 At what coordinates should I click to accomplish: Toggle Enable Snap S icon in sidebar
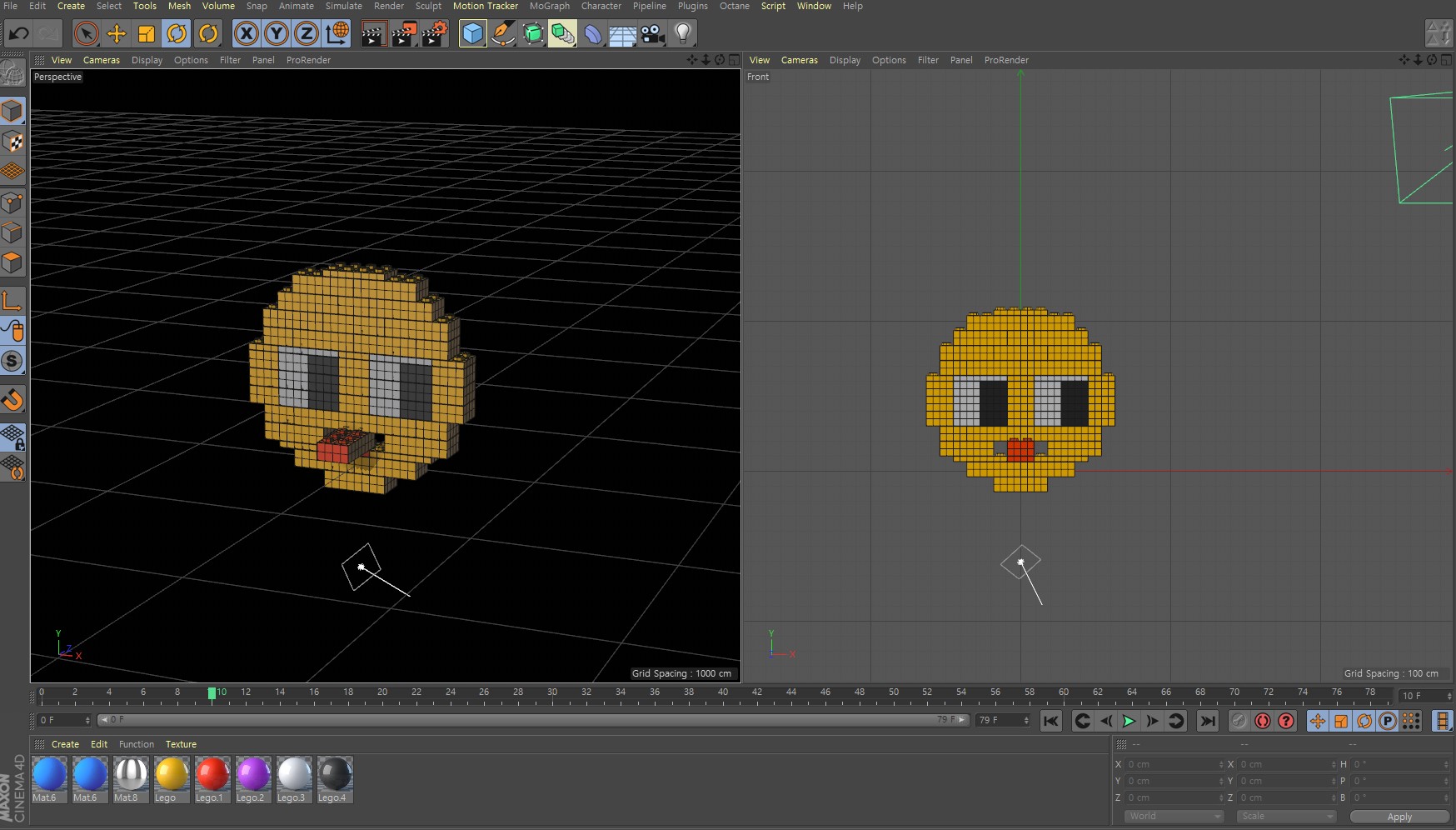pyautogui.click(x=12, y=362)
